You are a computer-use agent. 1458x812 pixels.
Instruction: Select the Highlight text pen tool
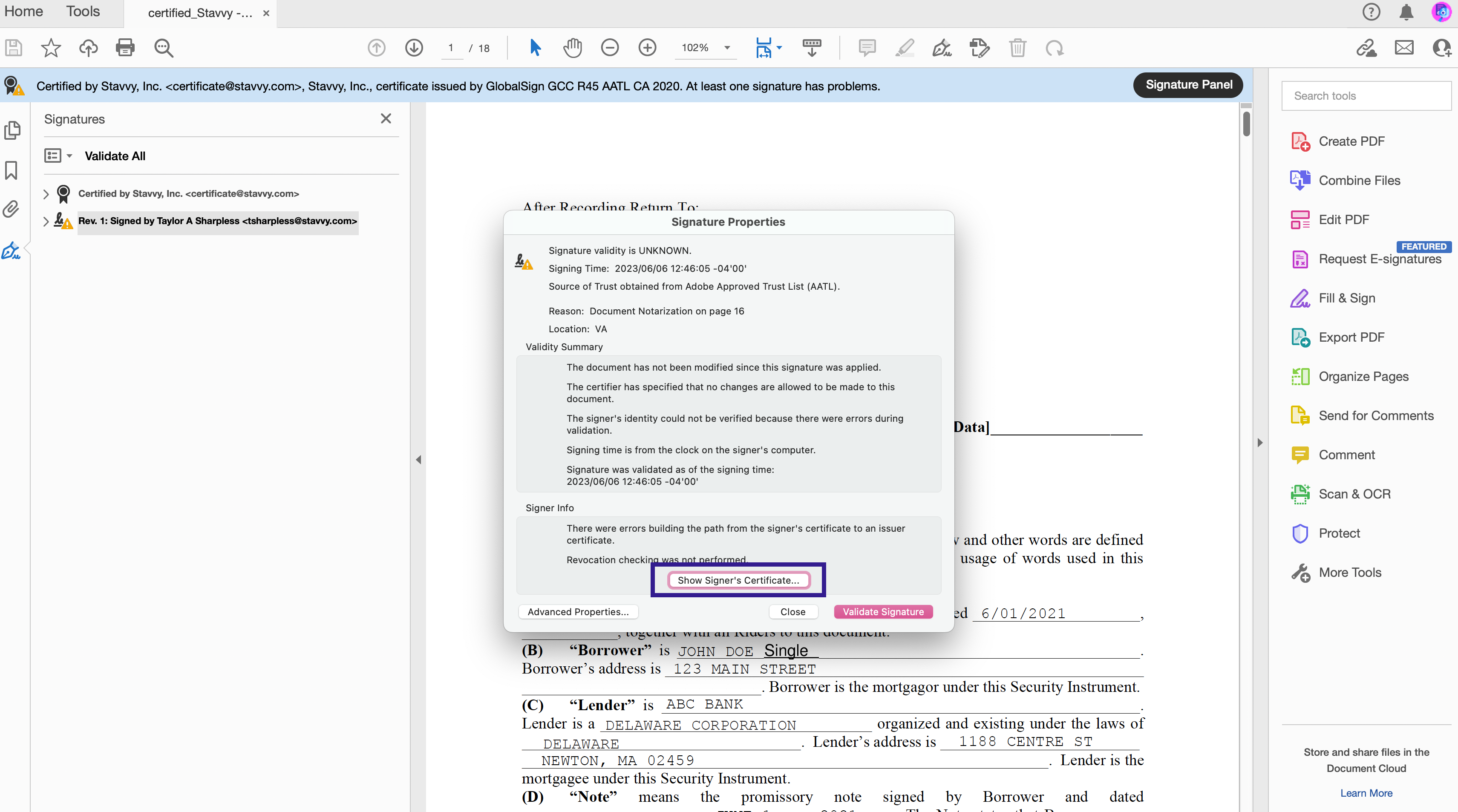905,48
